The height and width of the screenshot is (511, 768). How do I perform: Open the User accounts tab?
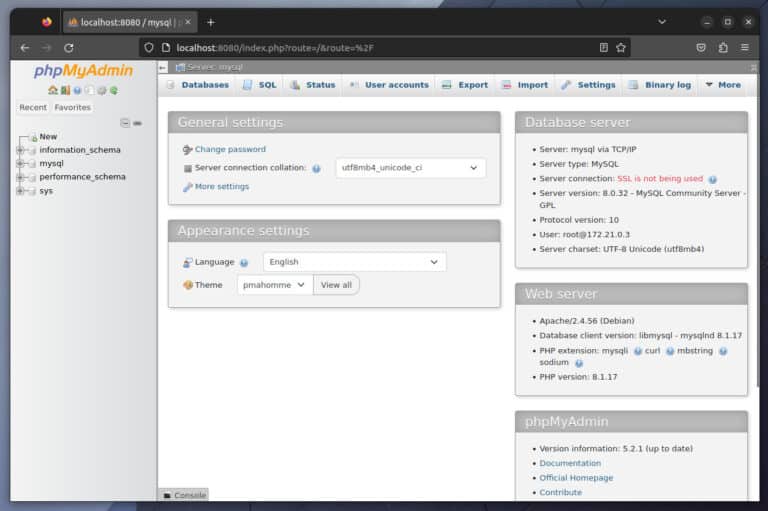coord(388,85)
